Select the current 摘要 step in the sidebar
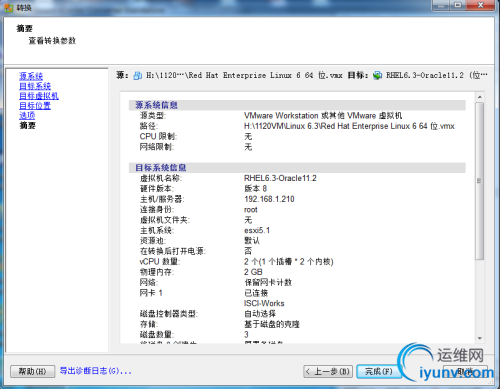 [x=27, y=125]
